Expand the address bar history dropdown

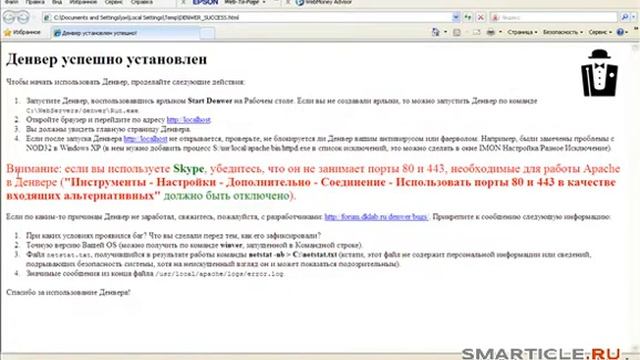coord(456,18)
